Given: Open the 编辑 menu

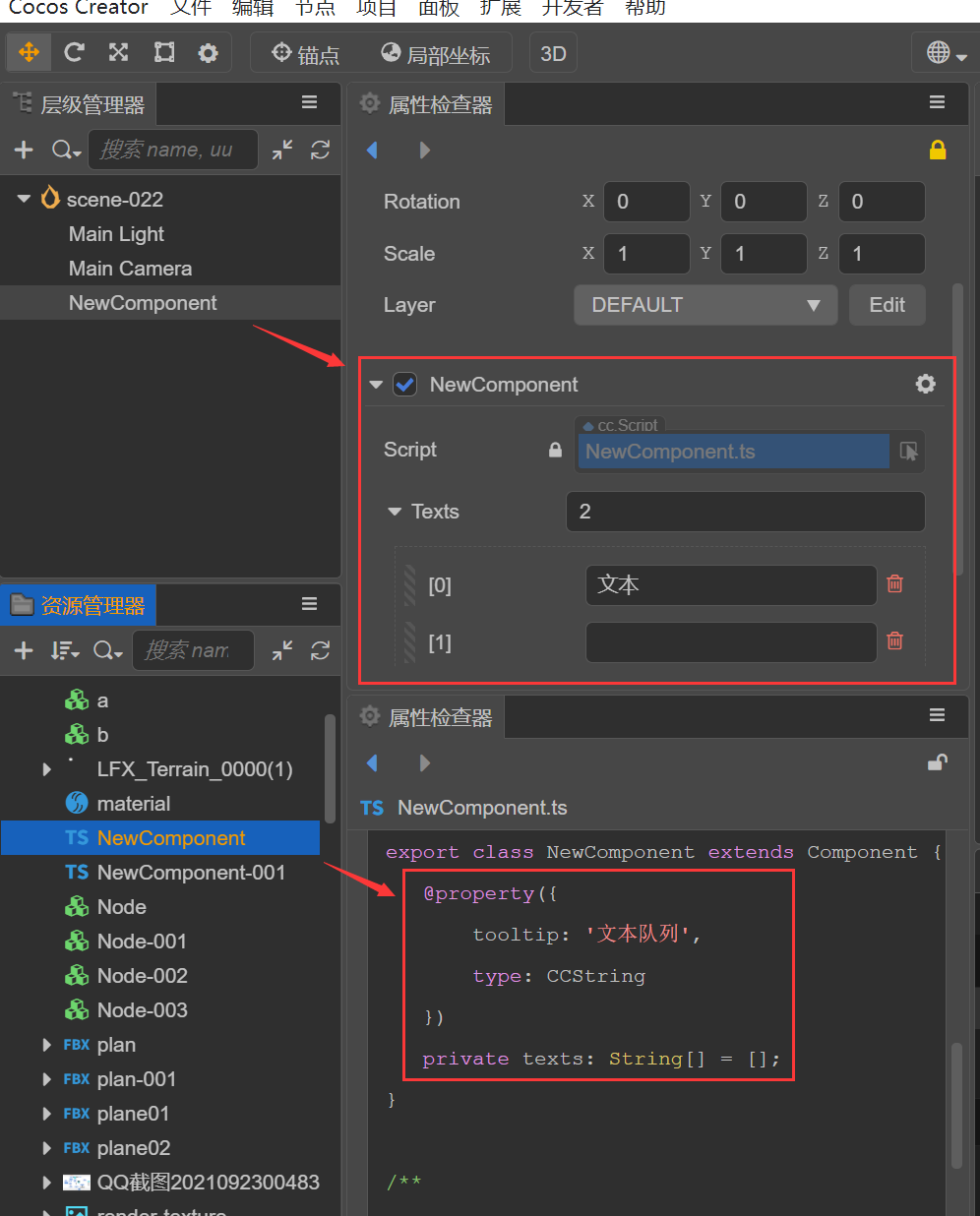Looking at the screenshot, I should click(253, 8).
